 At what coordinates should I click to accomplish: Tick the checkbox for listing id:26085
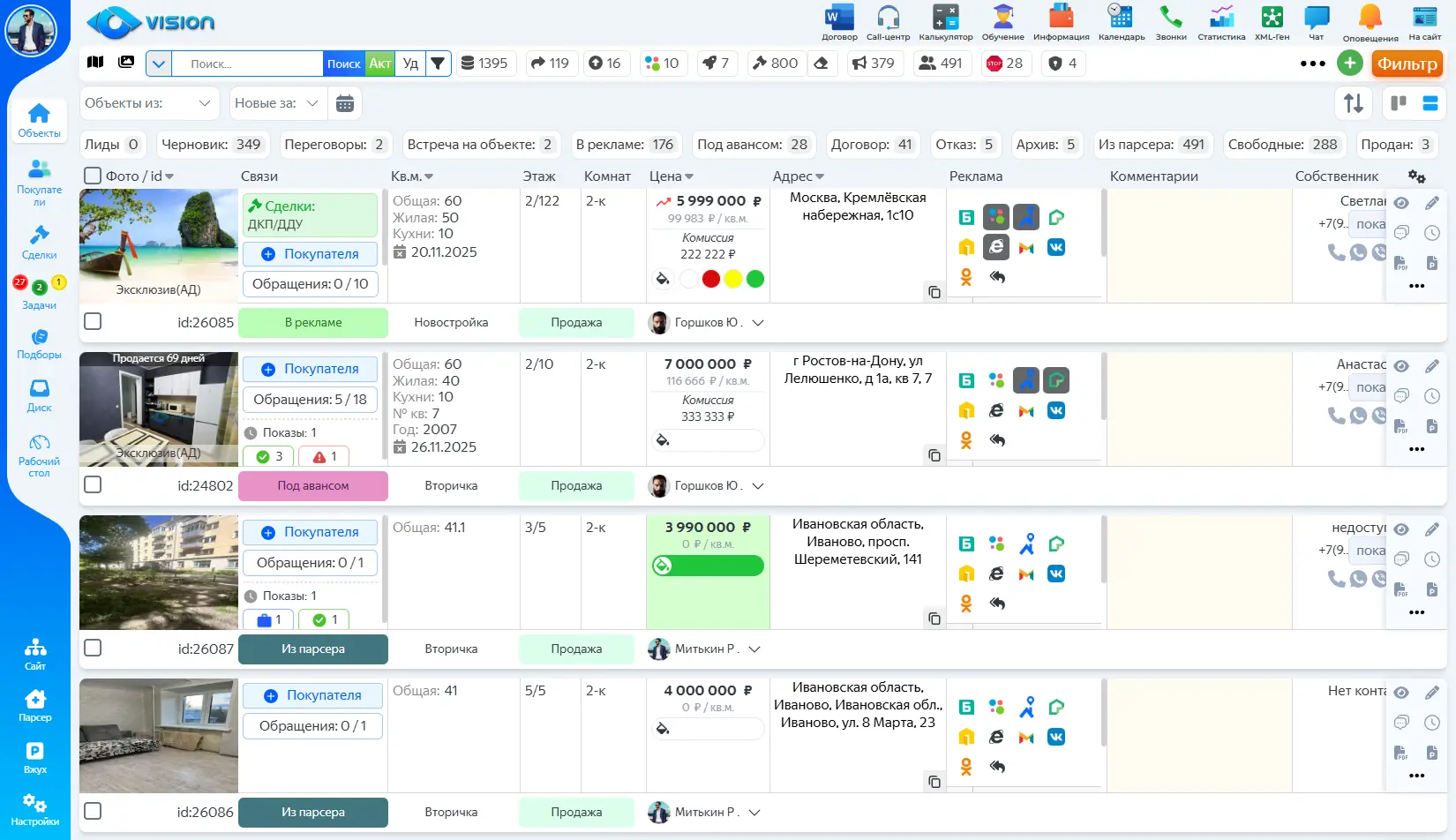pos(93,321)
